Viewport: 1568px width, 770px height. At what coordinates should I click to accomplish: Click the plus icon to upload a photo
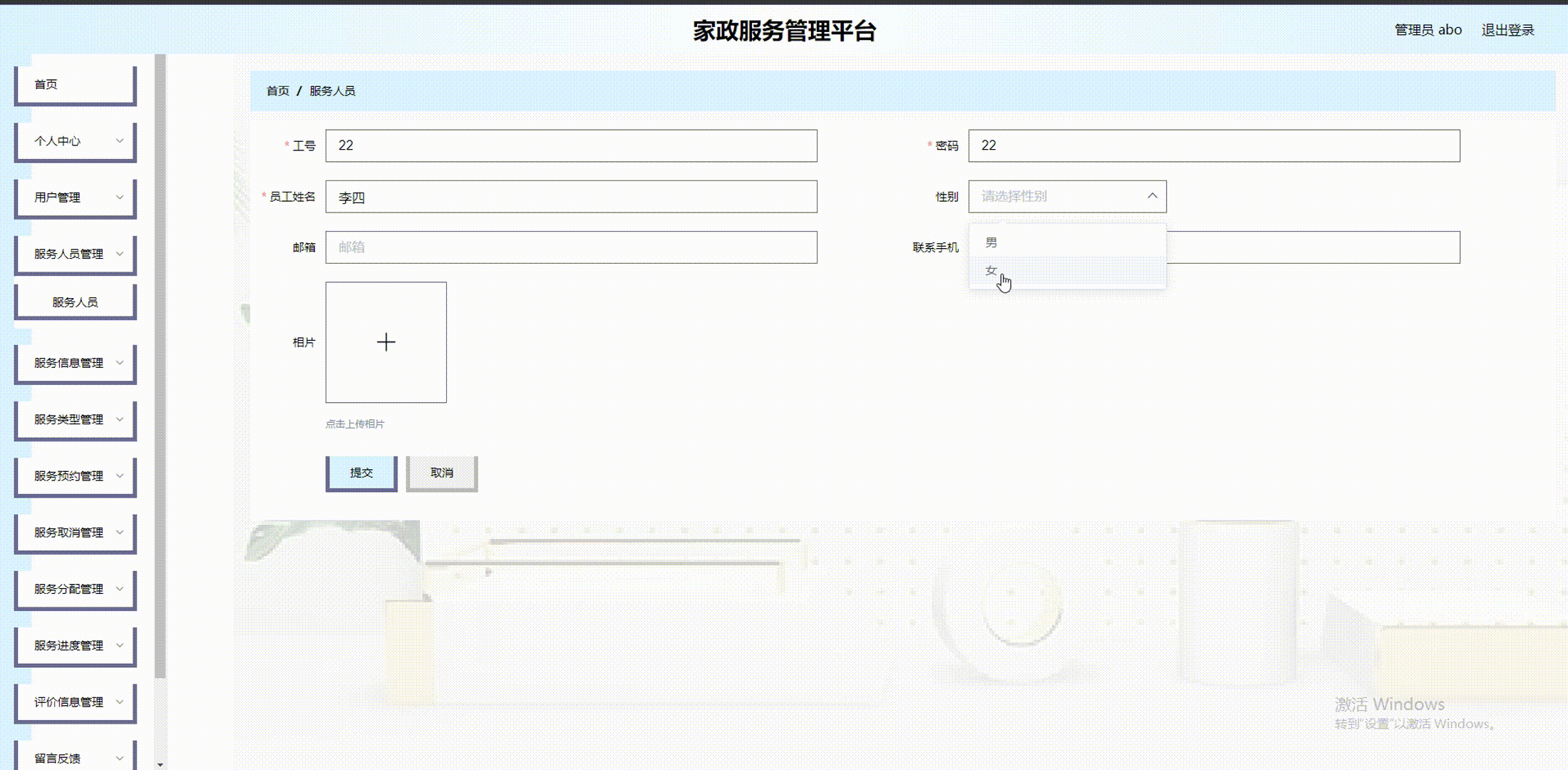pos(386,342)
